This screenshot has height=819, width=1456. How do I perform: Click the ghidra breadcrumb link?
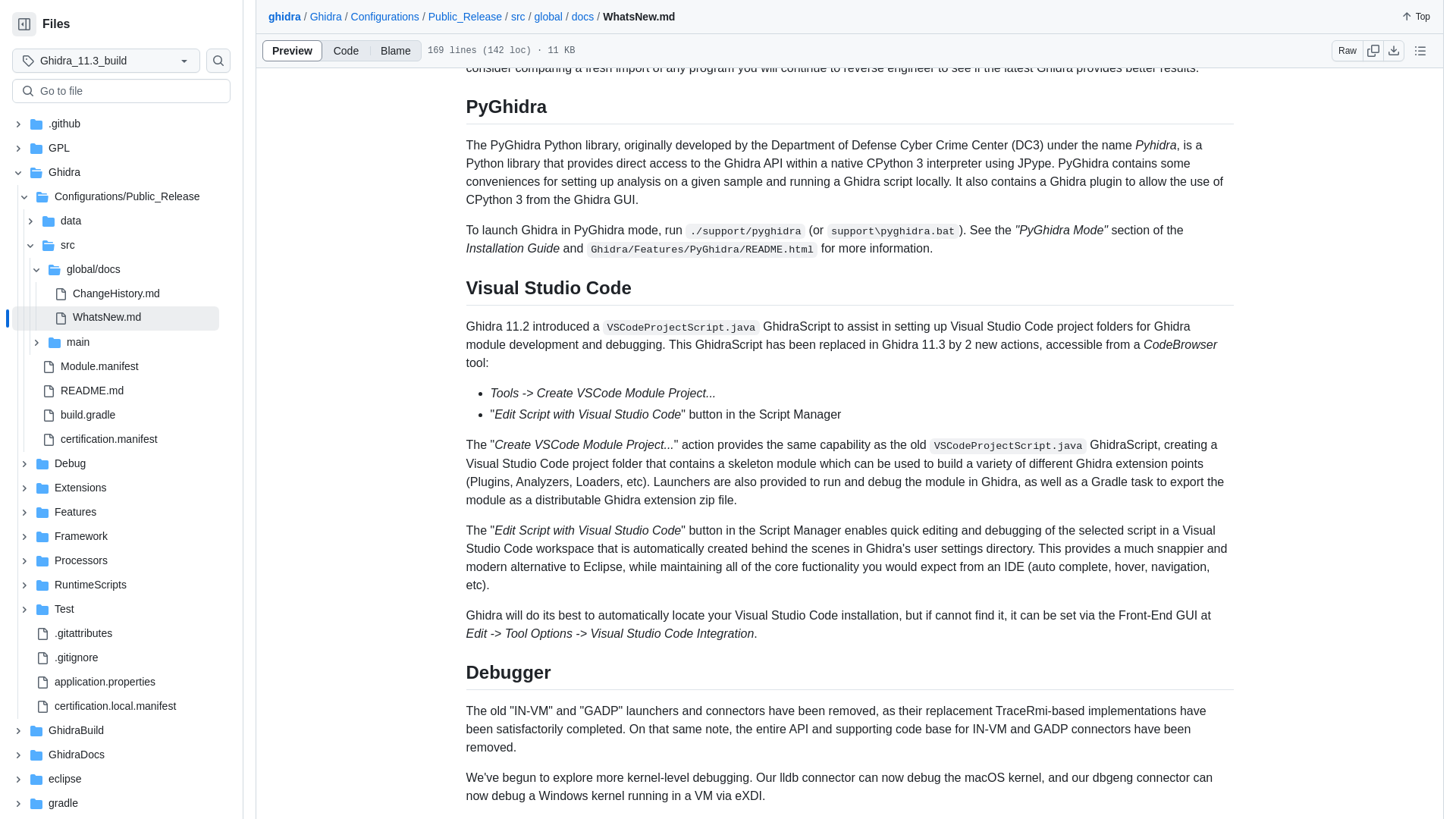[284, 16]
